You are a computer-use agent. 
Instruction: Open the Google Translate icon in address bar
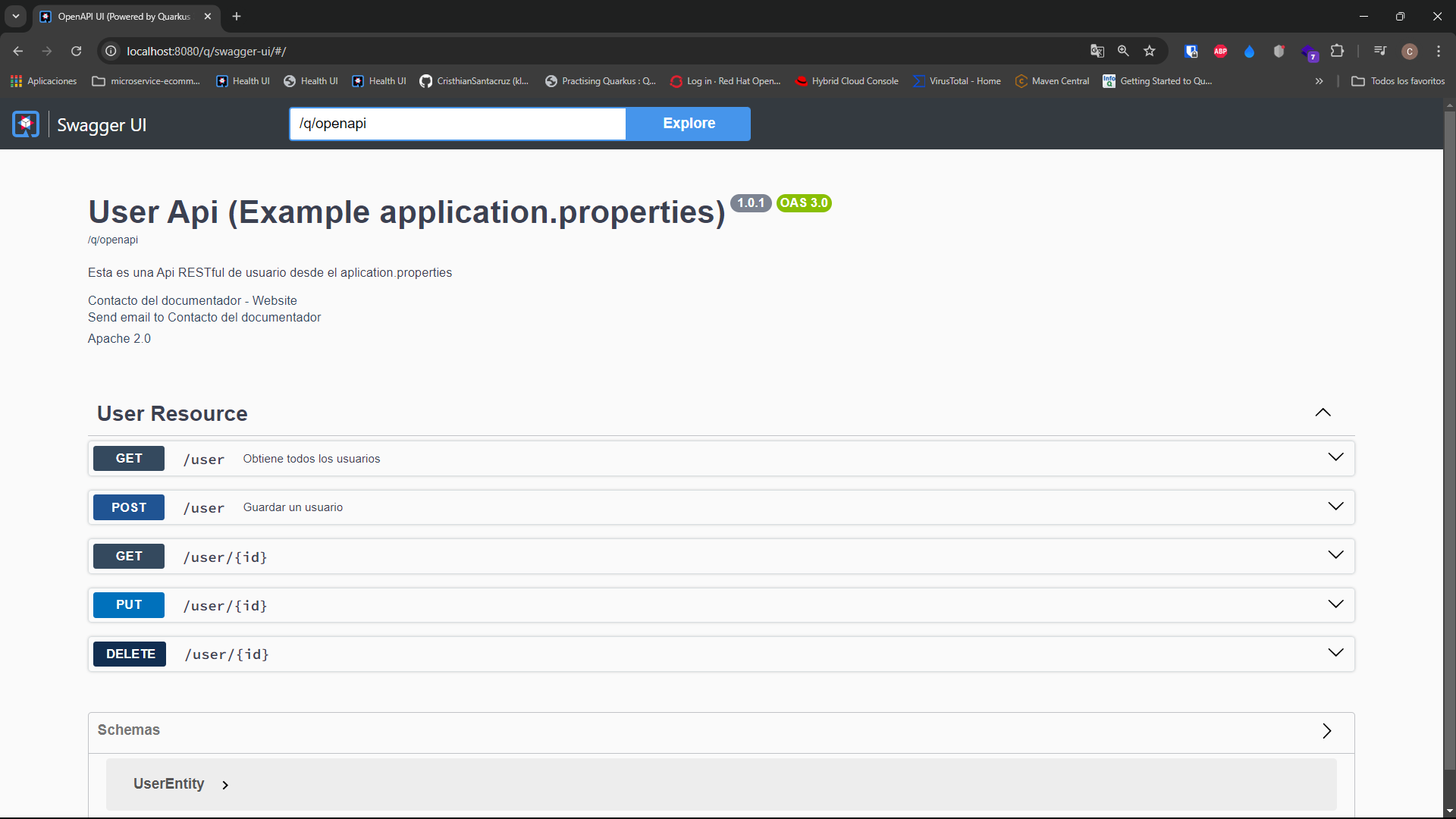point(1097,51)
